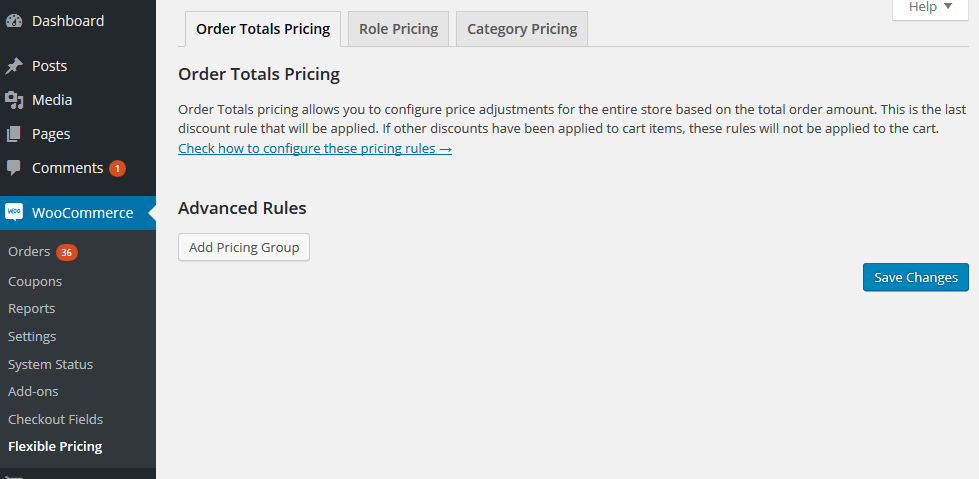979x479 pixels.
Task: Open Checkout Fields submenu item
Action: point(56,419)
